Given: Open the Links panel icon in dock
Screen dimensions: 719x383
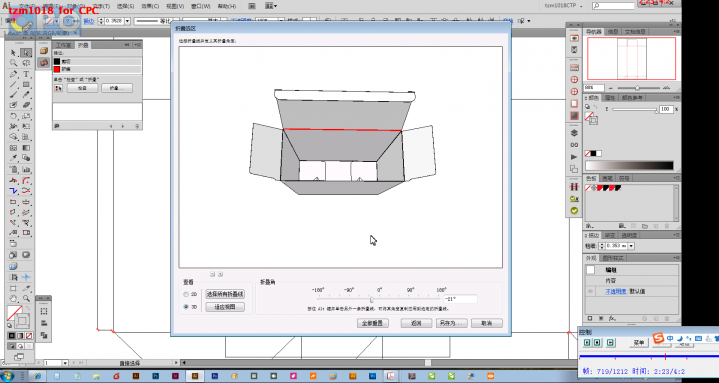Looking at the screenshot, I should [574, 145].
